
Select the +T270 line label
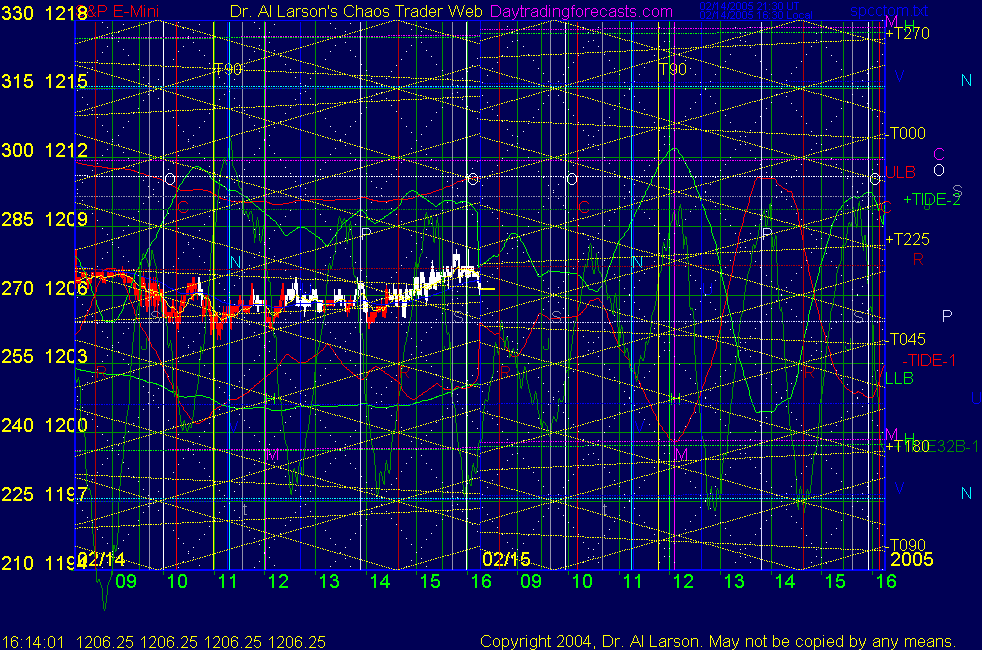(x=907, y=34)
